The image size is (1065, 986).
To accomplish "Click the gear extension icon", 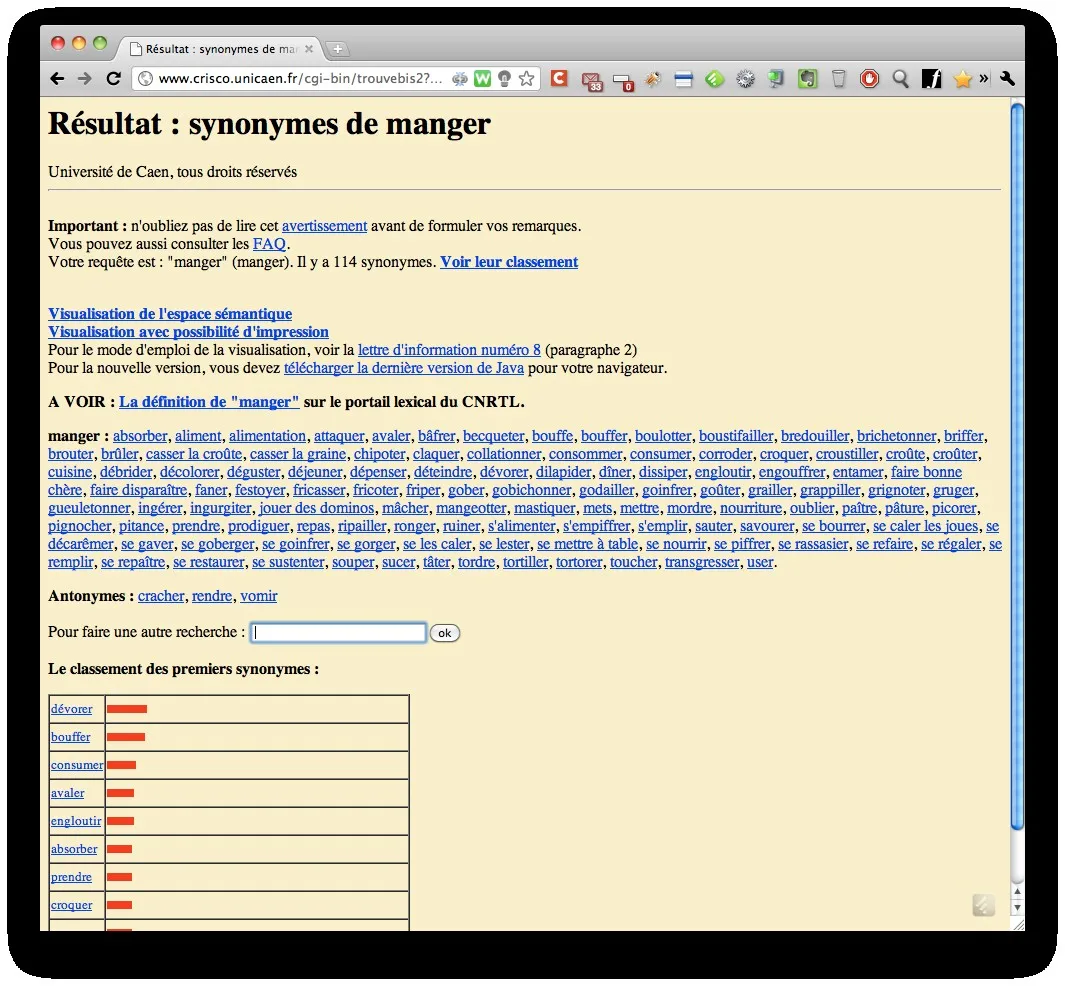I will [745, 79].
